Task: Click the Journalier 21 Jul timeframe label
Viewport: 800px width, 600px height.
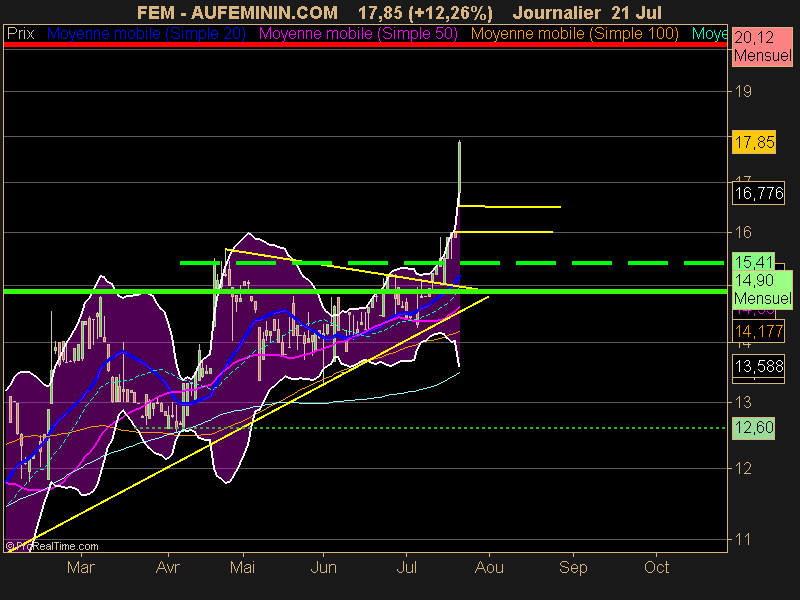Action: click(x=587, y=12)
